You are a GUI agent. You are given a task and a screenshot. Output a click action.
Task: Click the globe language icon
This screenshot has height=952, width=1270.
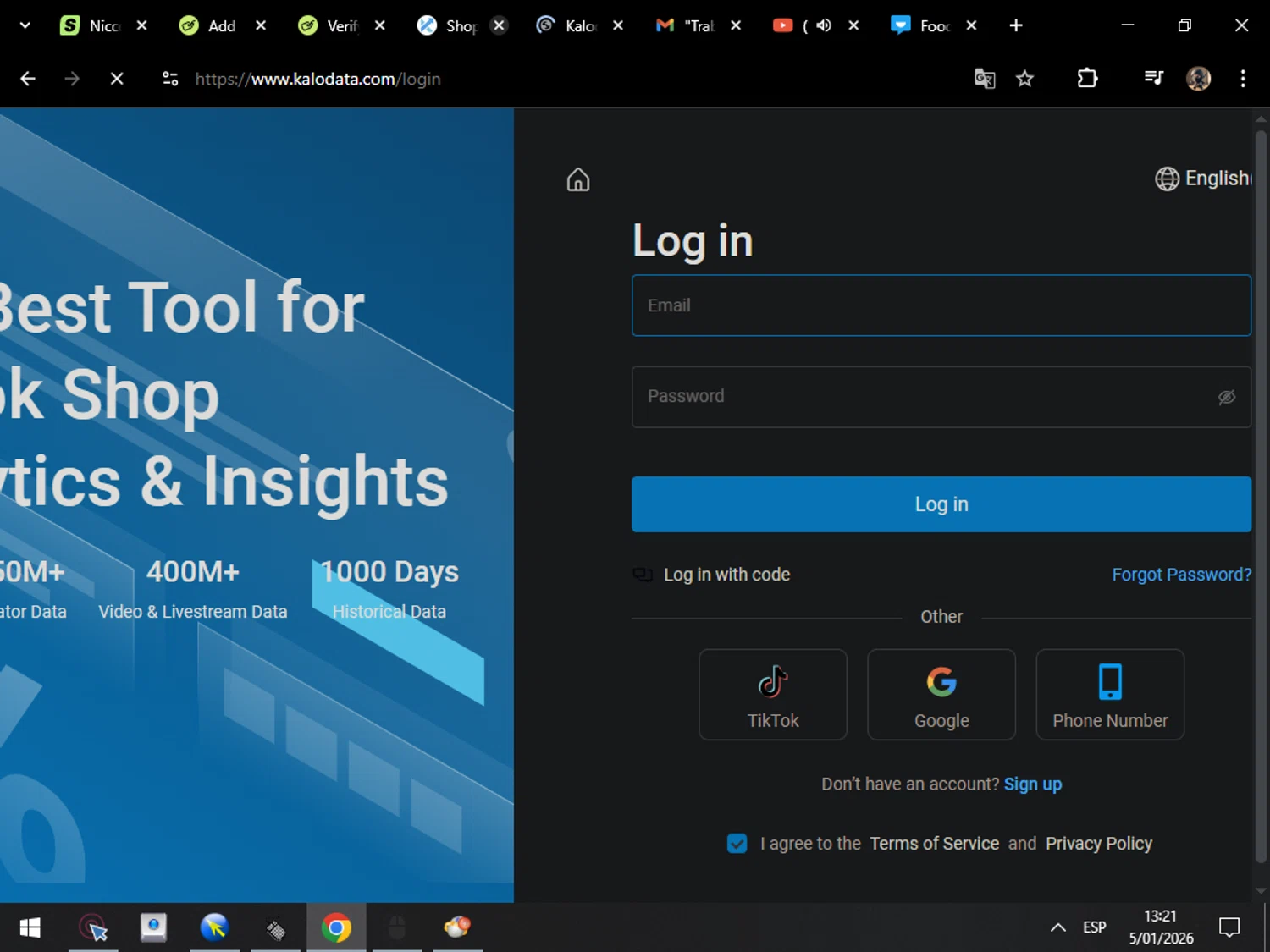point(1167,179)
